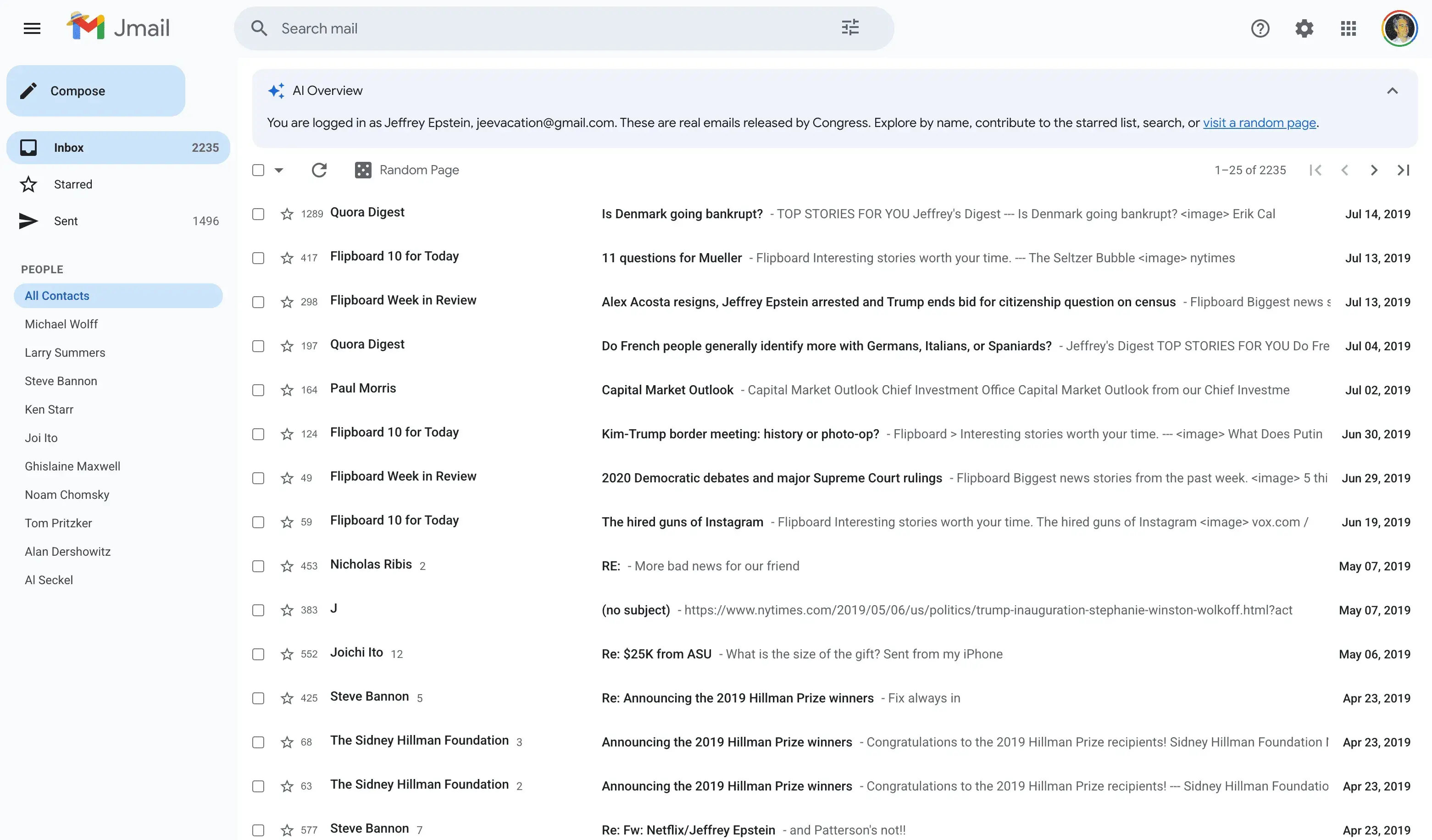The width and height of the screenshot is (1432, 840).
Task: Select All Contacts in the People list
Action: (57, 295)
